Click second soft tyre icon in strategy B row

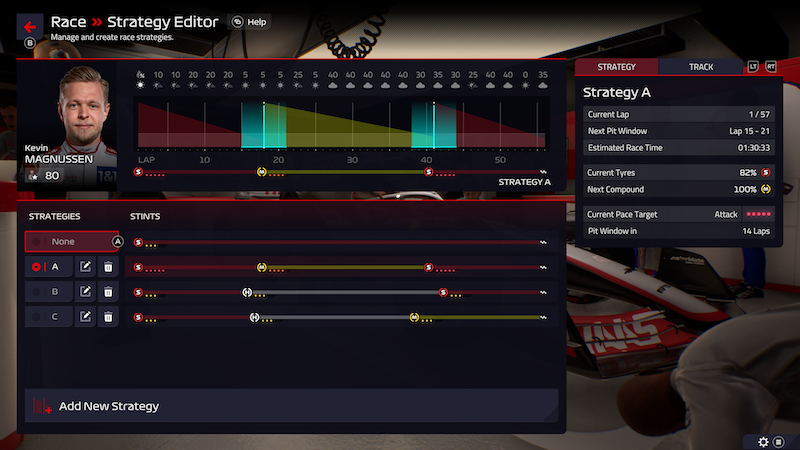443,292
